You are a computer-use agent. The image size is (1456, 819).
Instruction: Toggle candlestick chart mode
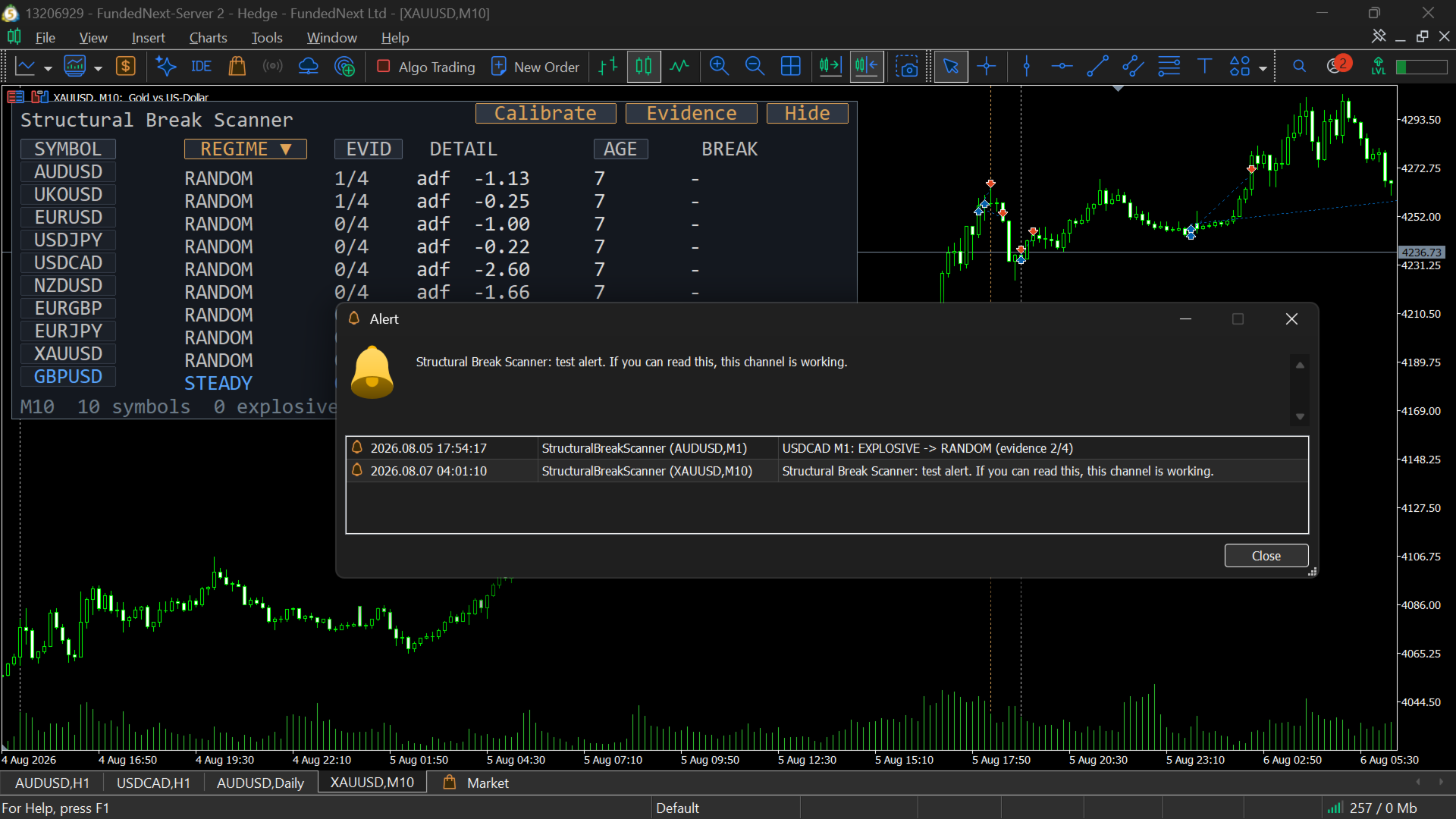tap(644, 67)
